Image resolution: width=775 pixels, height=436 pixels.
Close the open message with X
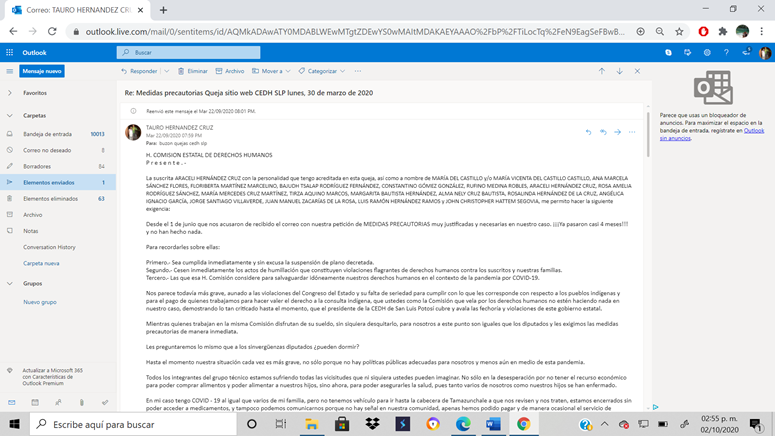click(x=637, y=71)
